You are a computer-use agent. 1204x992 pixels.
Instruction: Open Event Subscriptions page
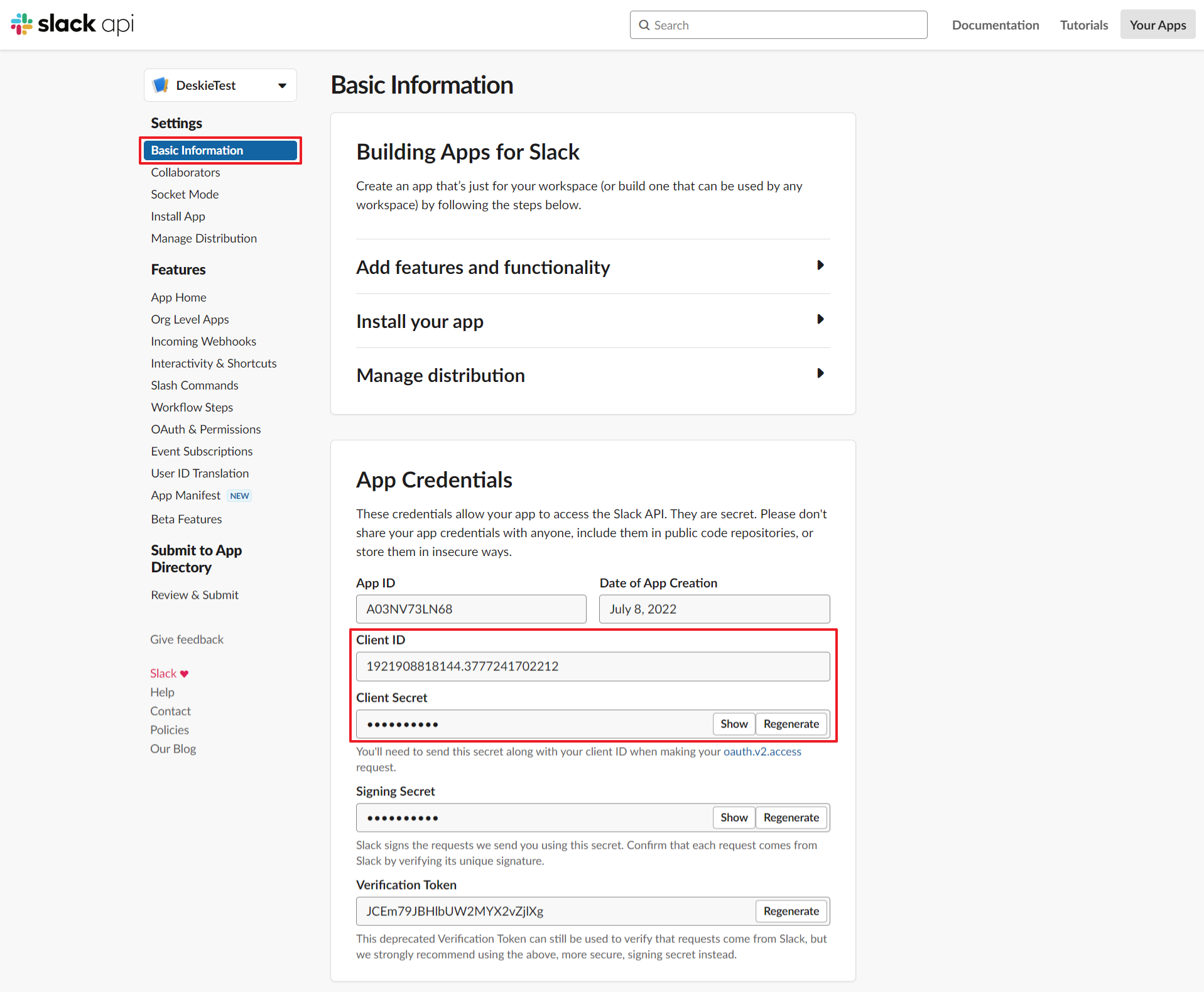202,451
